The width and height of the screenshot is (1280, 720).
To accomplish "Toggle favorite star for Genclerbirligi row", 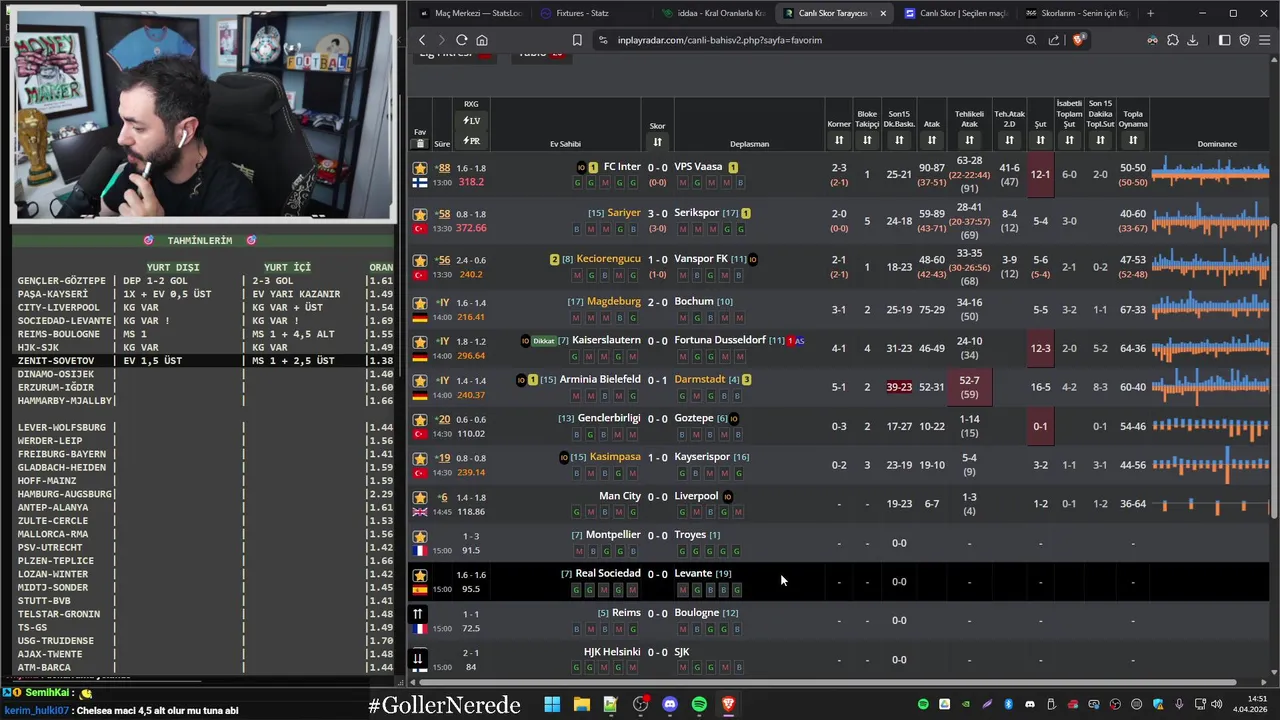I will pyautogui.click(x=420, y=419).
